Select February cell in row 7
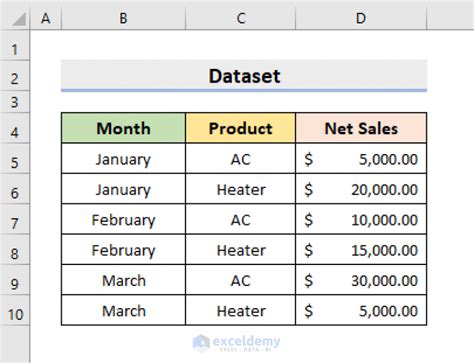Image resolution: width=474 pixels, height=363 pixels. tap(123, 219)
